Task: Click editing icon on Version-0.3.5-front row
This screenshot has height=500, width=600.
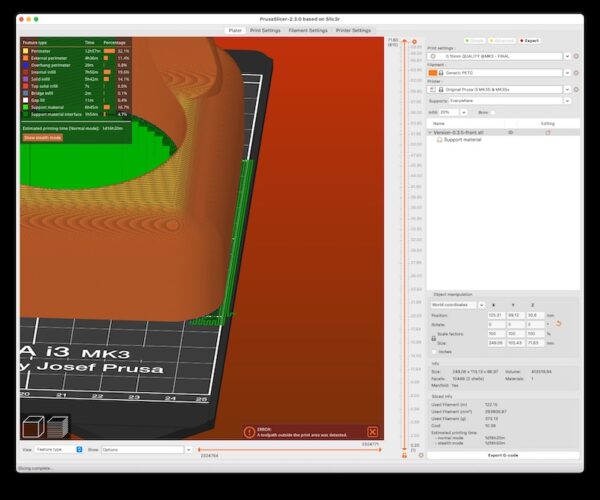Action: pyautogui.click(x=548, y=132)
